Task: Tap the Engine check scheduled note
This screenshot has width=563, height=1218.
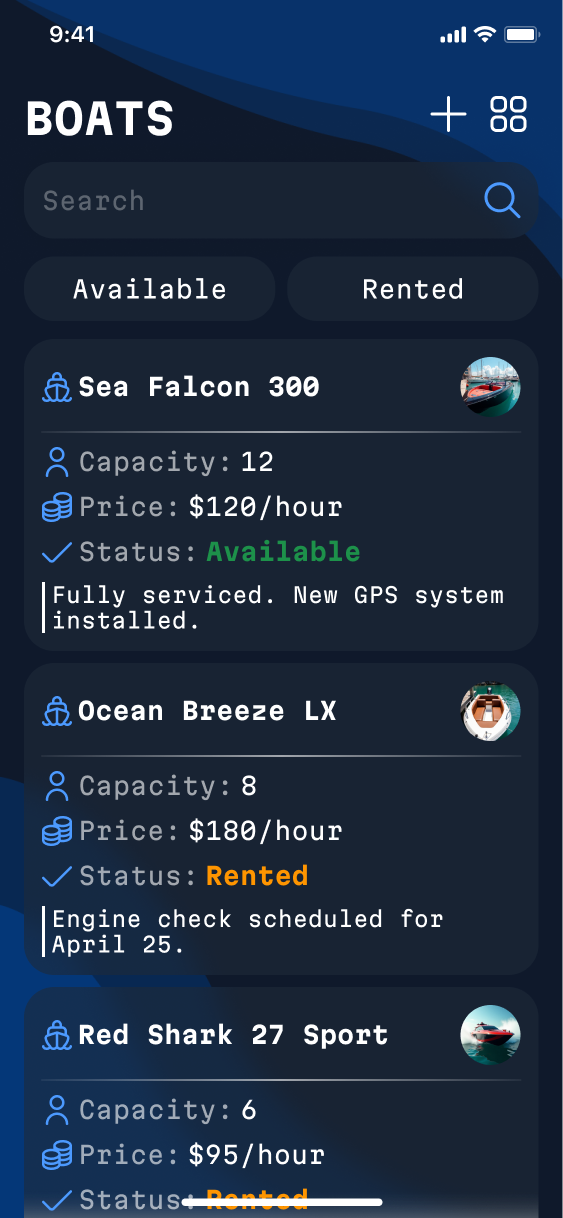Action: (x=247, y=931)
